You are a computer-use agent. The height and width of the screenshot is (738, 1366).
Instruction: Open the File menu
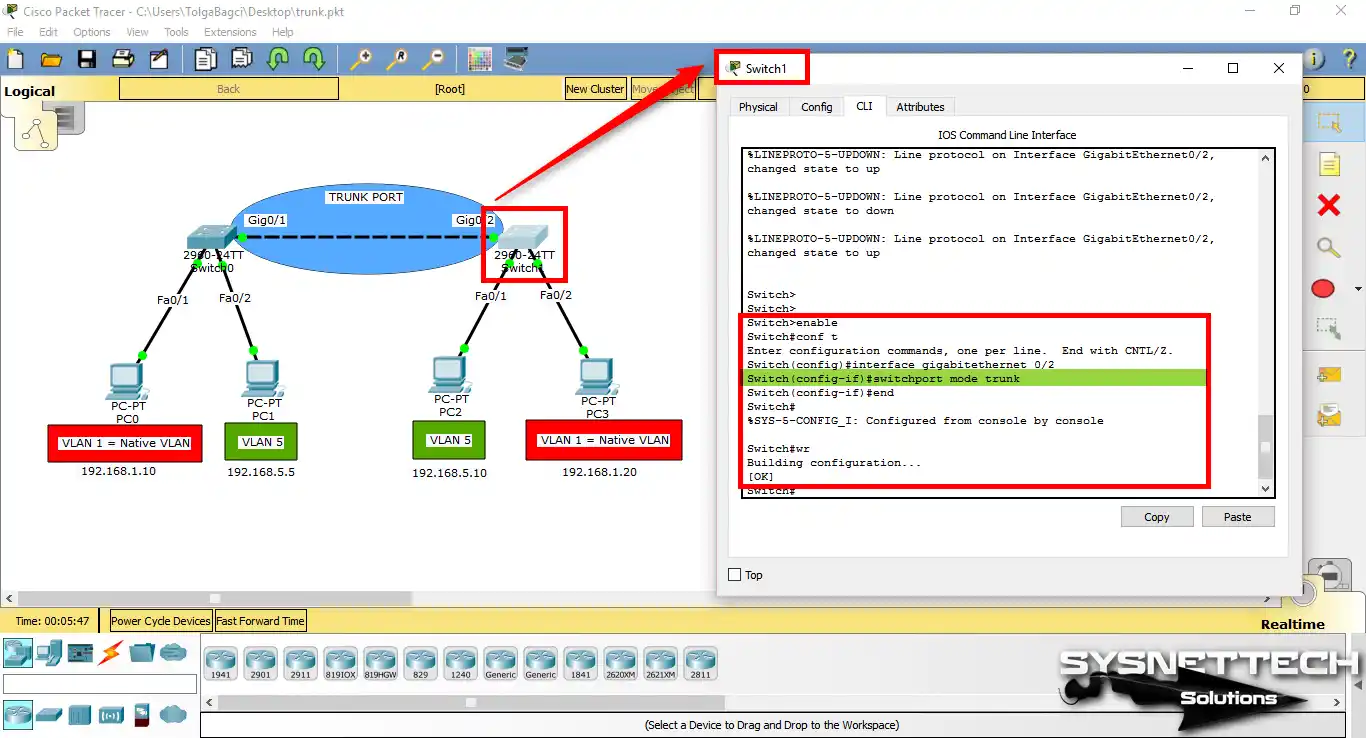[15, 32]
